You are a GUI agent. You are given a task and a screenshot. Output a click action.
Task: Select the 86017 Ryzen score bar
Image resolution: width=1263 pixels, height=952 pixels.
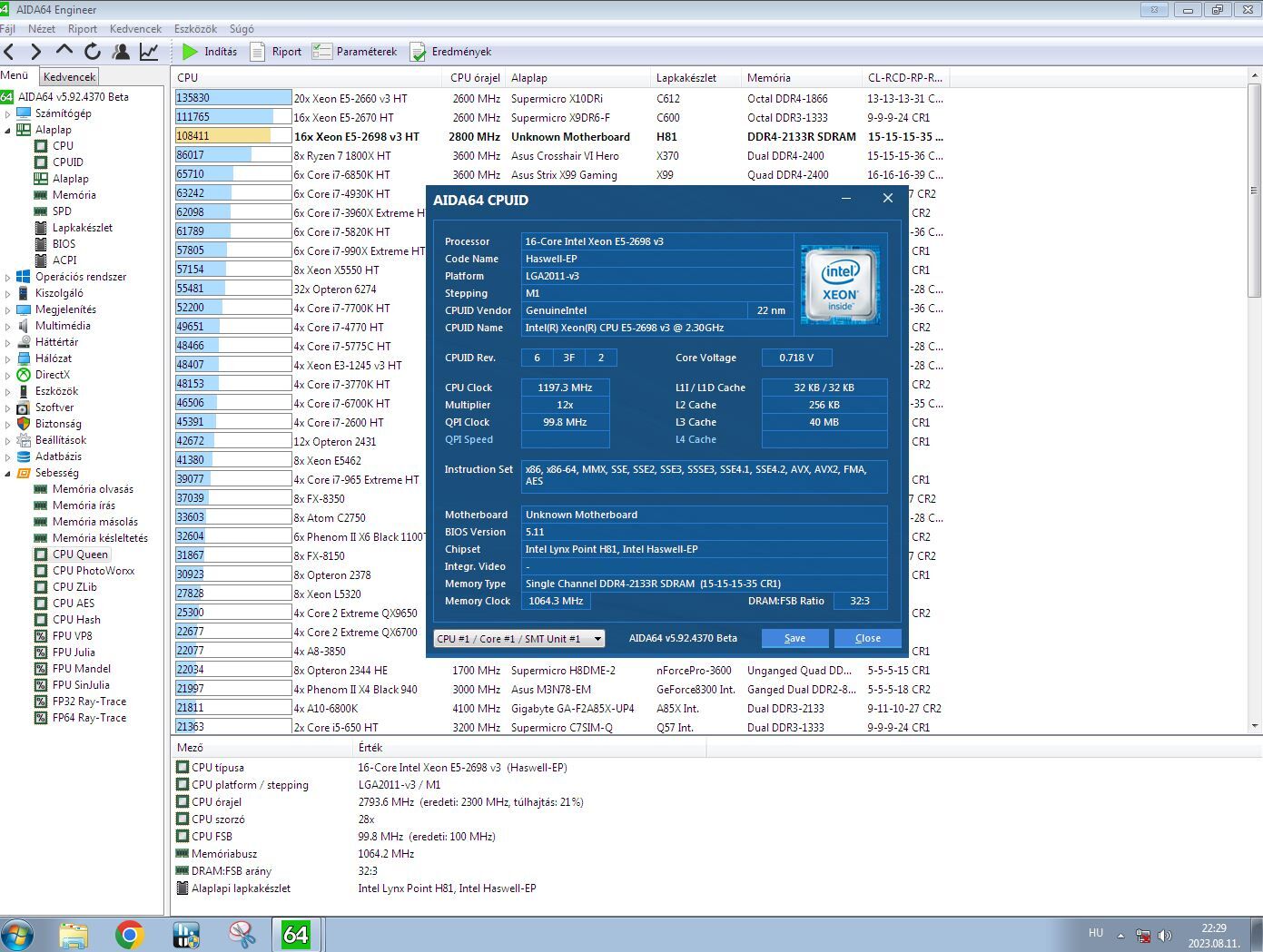(x=233, y=155)
